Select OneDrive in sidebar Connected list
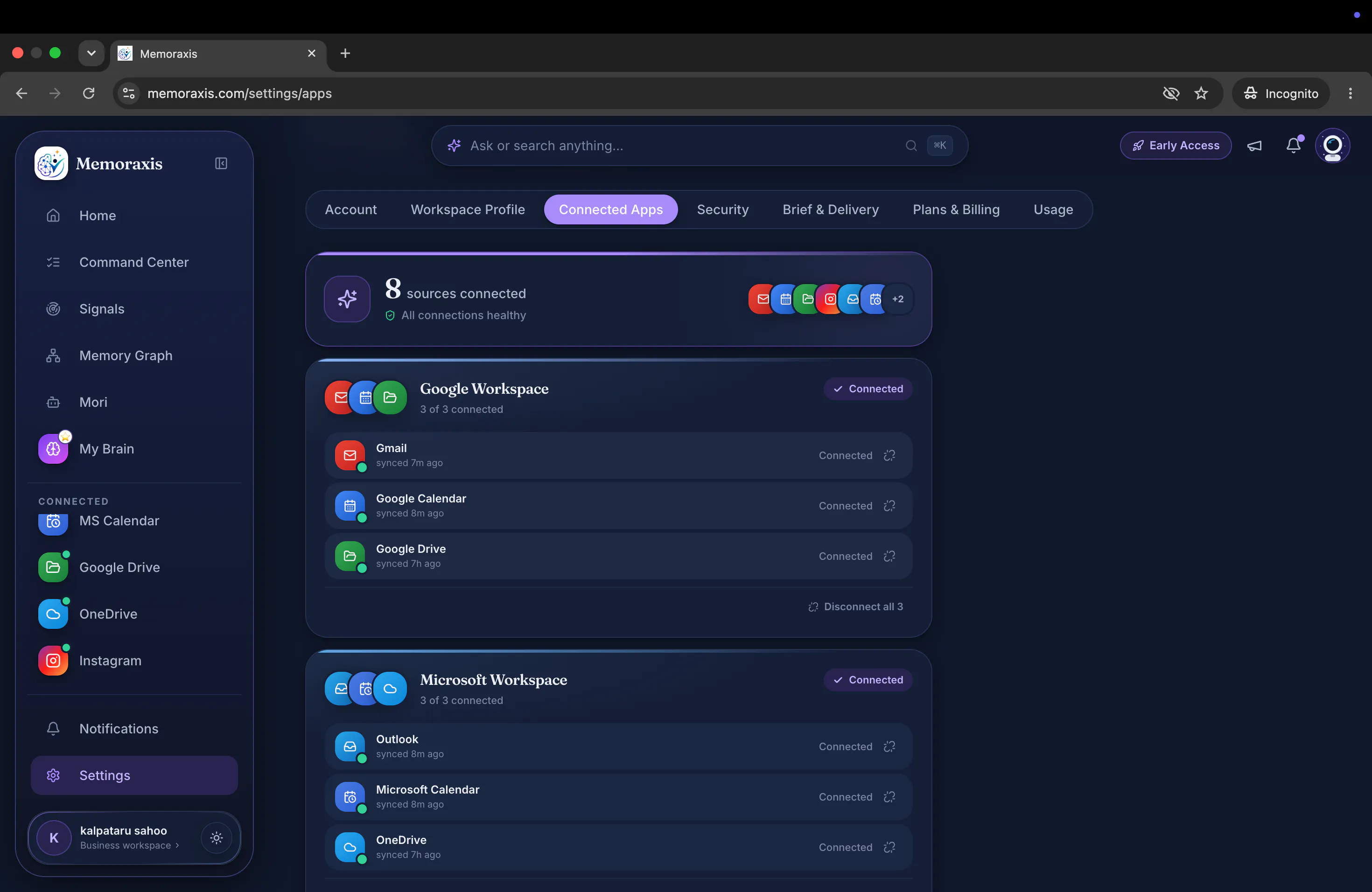1372x892 pixels. point(134,614)
